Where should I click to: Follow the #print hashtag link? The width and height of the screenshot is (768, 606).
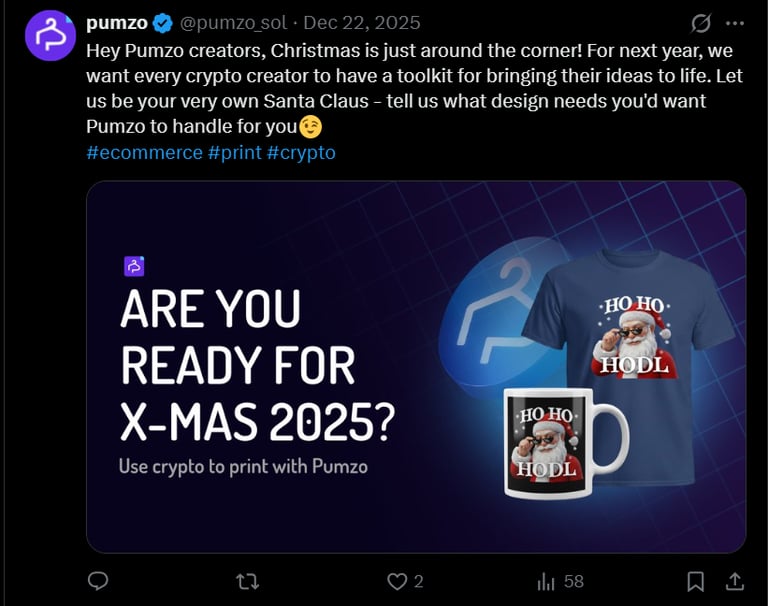pyautogui.click(x=235, y=153)
